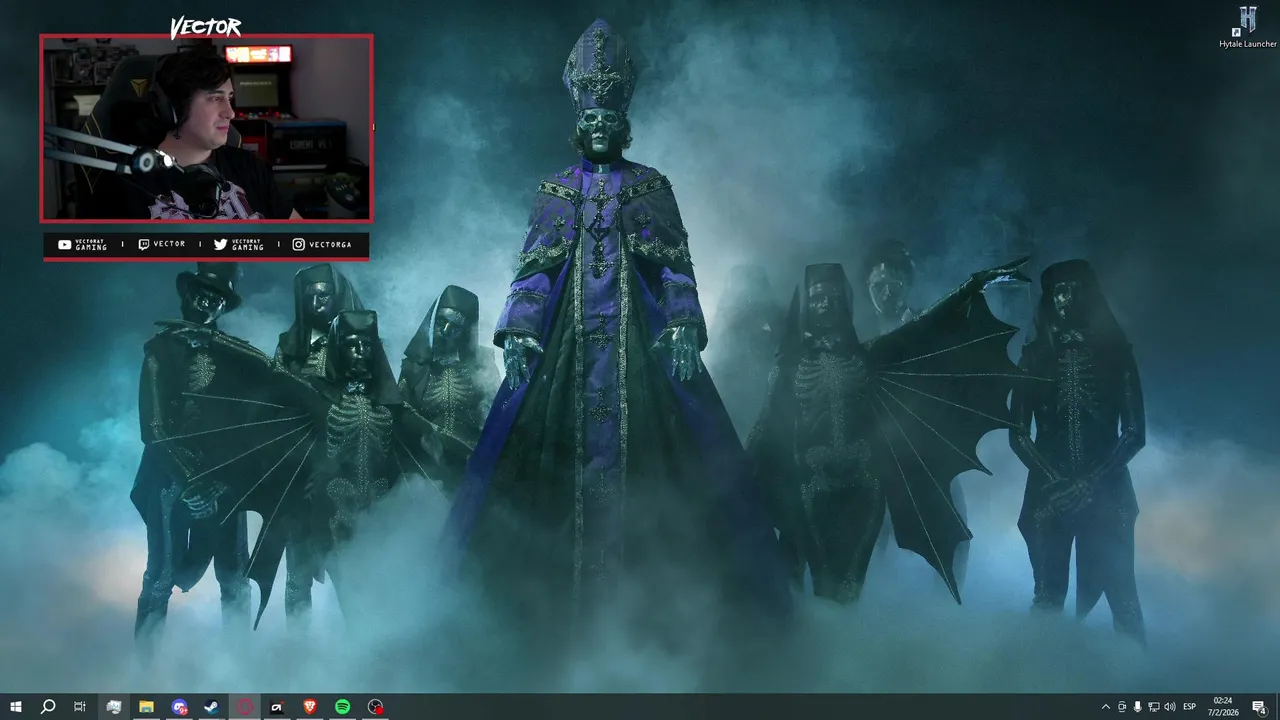Image resolution: width=1280 pixels, height=720 pixels.
Task: Open the Brave browser taskbar icon
Action: 310,707
